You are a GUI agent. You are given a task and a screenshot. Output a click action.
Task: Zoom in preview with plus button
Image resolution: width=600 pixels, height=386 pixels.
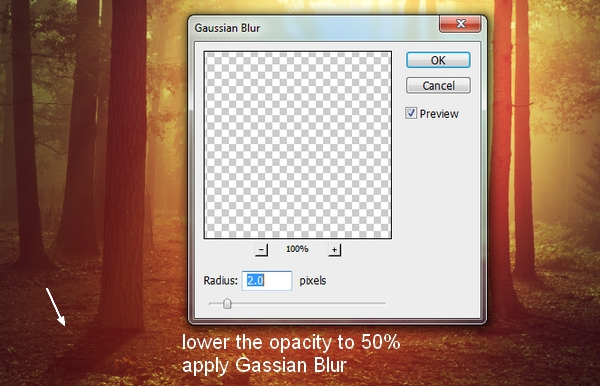point(334,250)
